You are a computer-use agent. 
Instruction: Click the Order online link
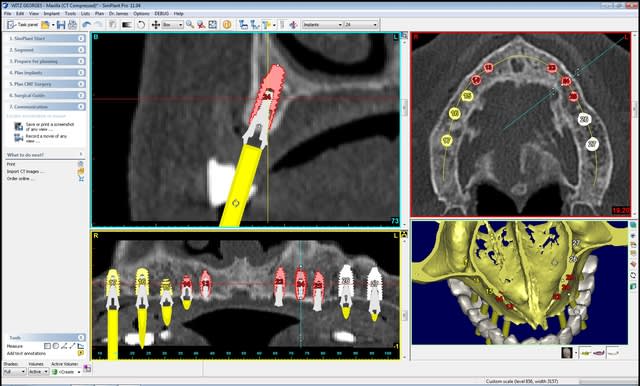(x=20, y=179)
